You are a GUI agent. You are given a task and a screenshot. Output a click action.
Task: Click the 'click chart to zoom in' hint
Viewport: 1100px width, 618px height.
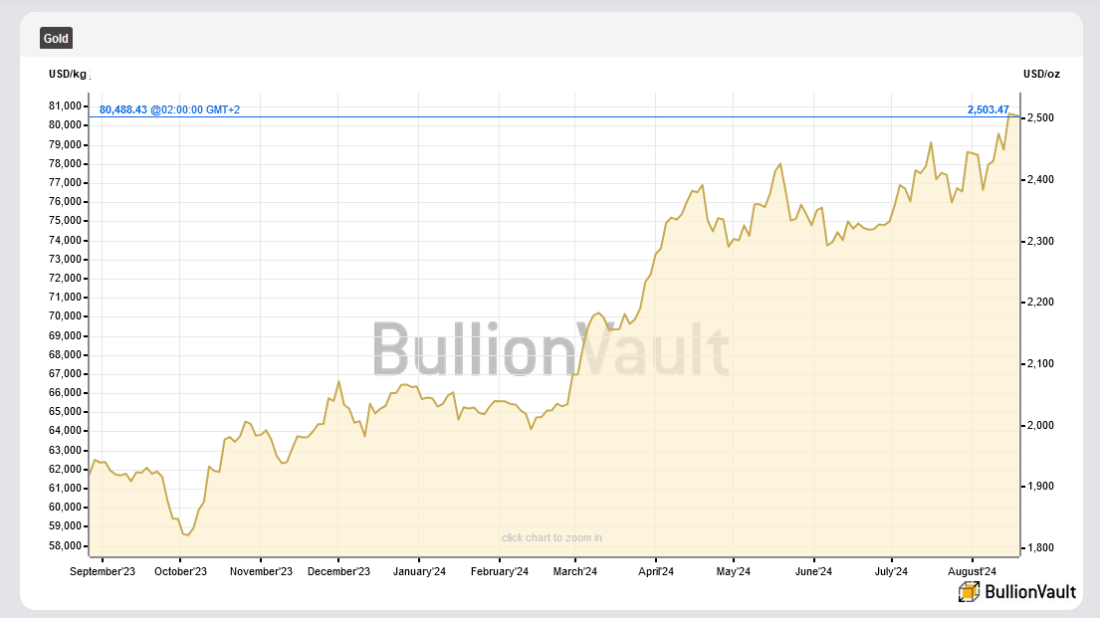552,538
